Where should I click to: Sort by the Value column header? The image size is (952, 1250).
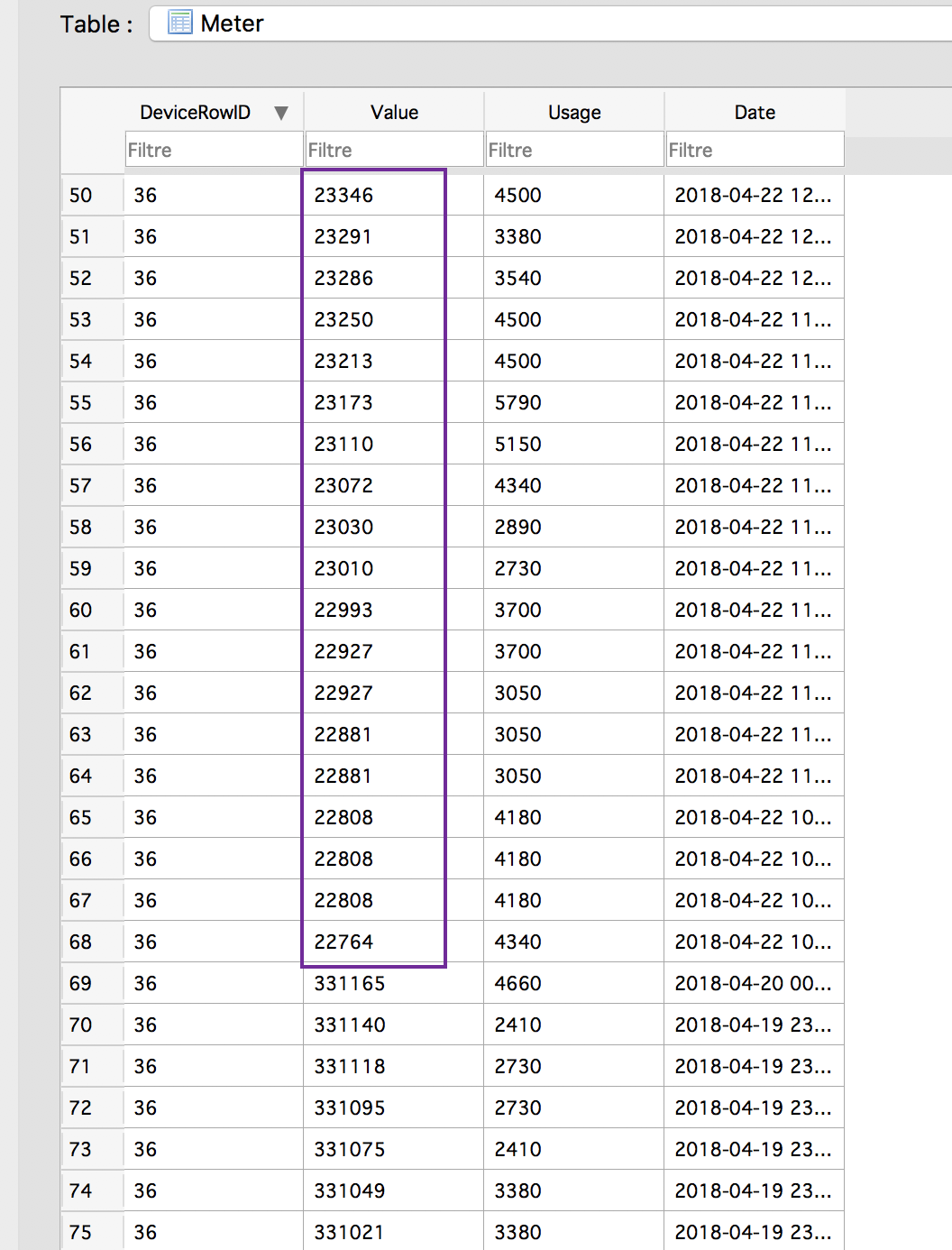pyautogui.click(x=394, y=112)
